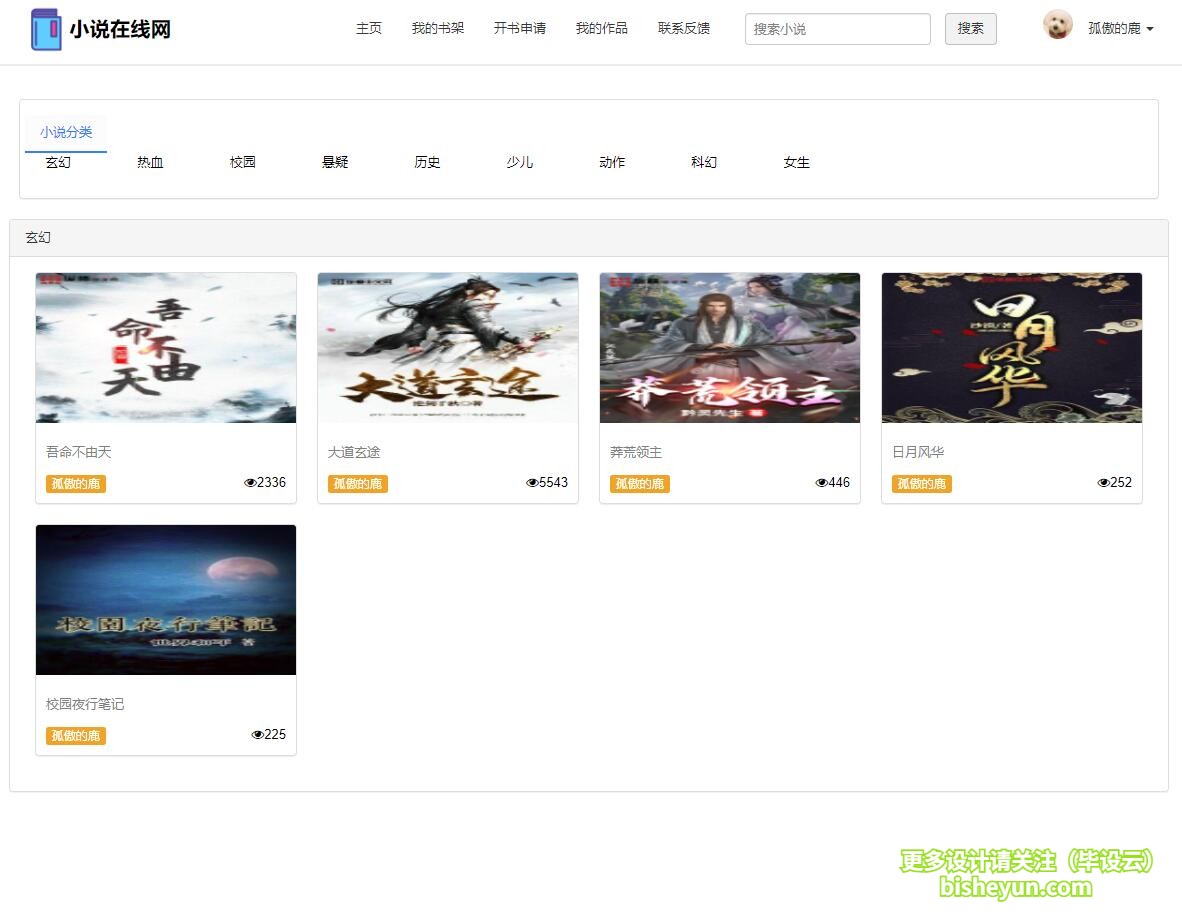Choose the 校园 category
Image resolution: width=1182 pixels, height=923 pixels.
tap(243, 163)
